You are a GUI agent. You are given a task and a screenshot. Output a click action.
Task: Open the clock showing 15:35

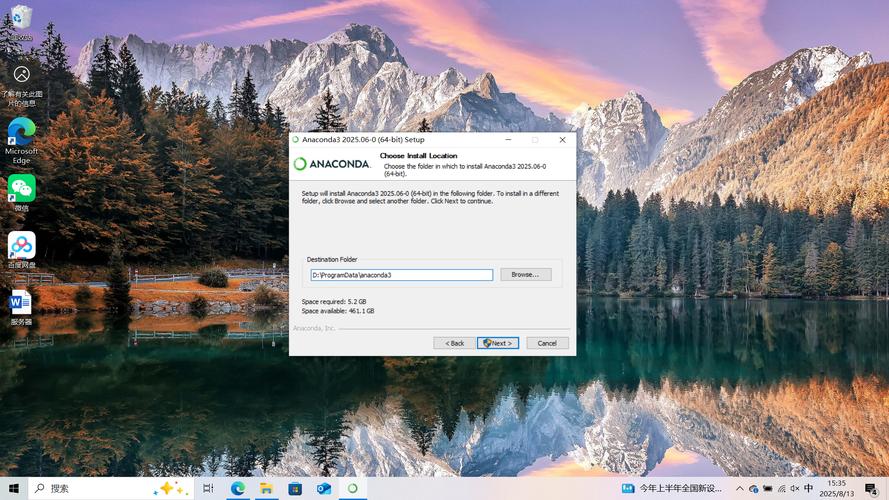coord(836,488)
